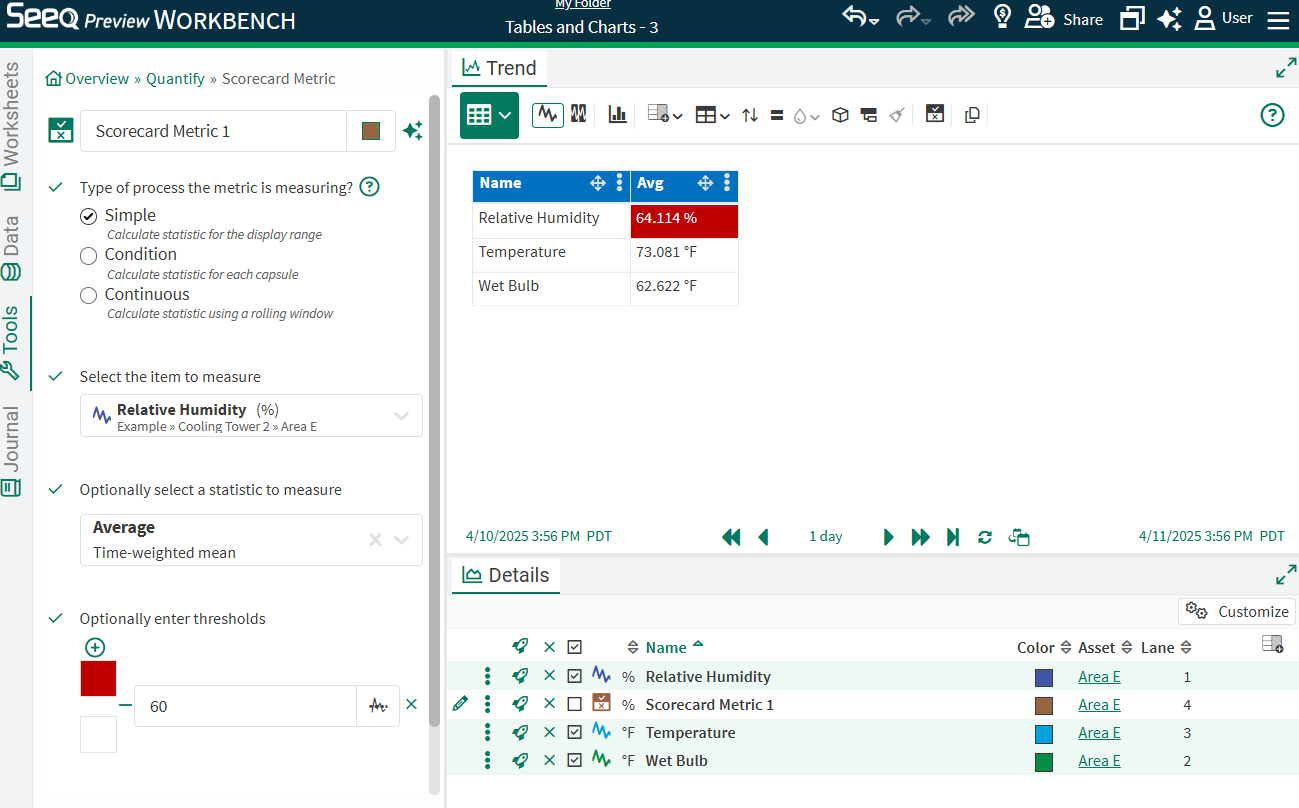This screenshot has width=1299, height=808.
Task: Click add threshold plus icon
Action: point(95,647)
